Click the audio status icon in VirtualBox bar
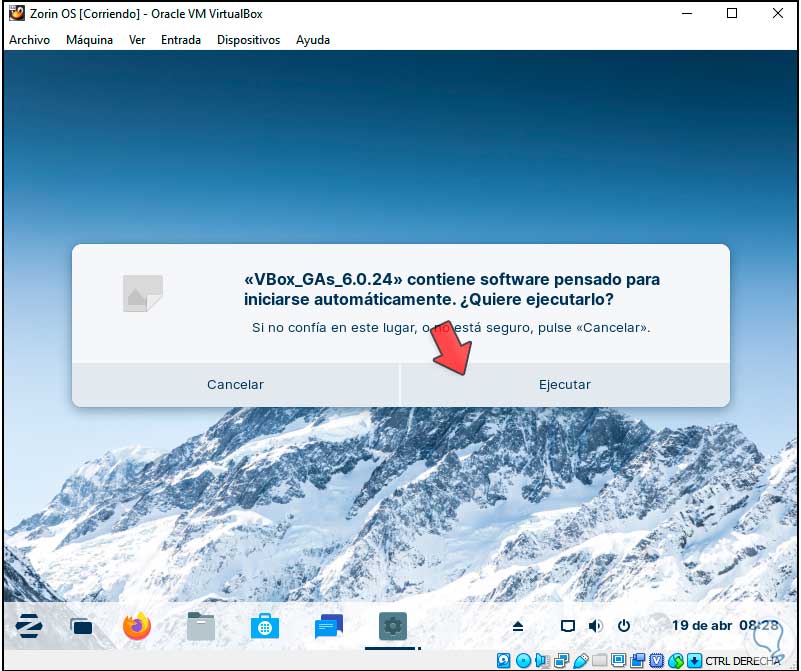 coord(543,661)
